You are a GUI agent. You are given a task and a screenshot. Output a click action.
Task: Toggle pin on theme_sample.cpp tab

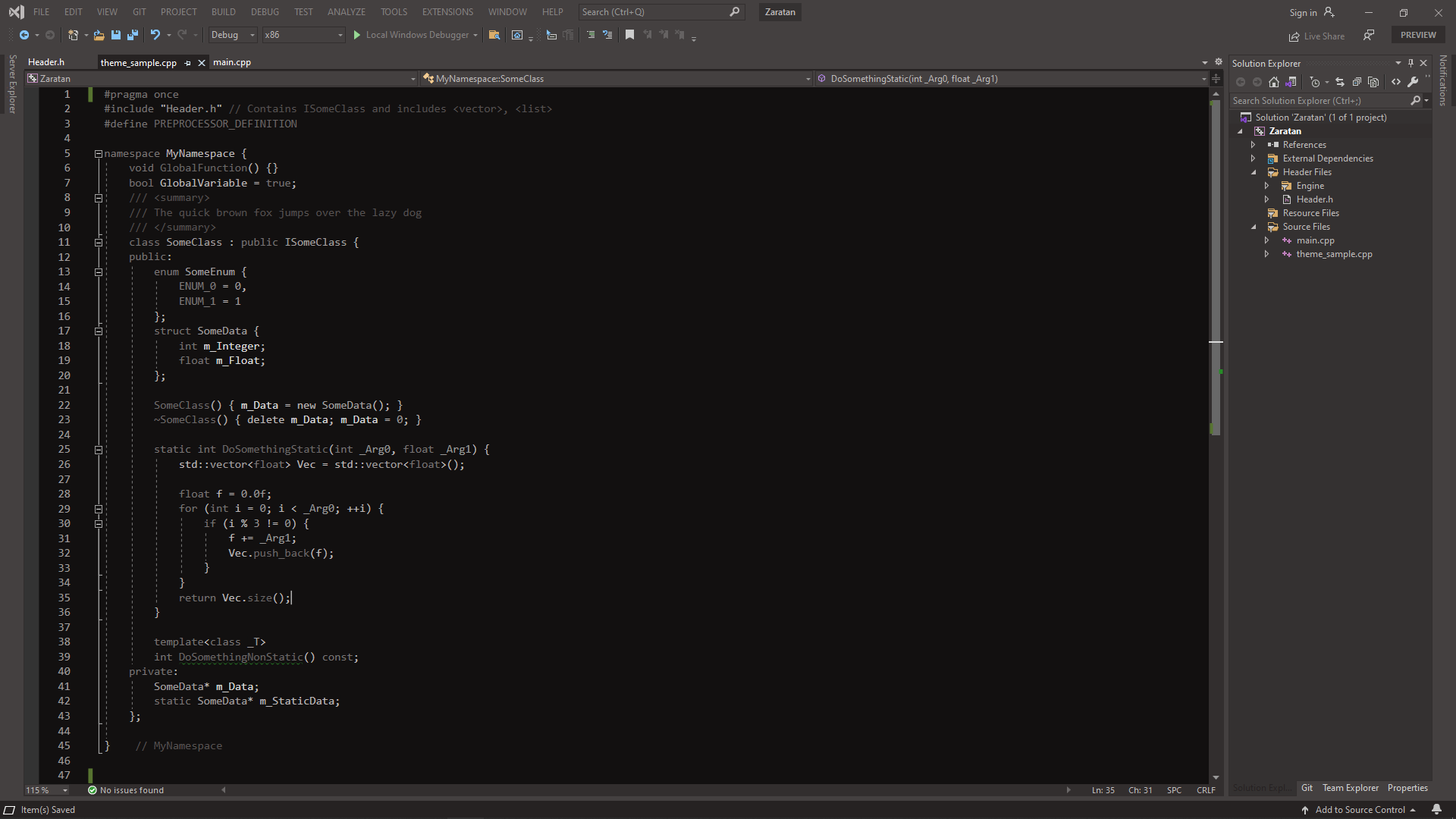coord(188,63)
